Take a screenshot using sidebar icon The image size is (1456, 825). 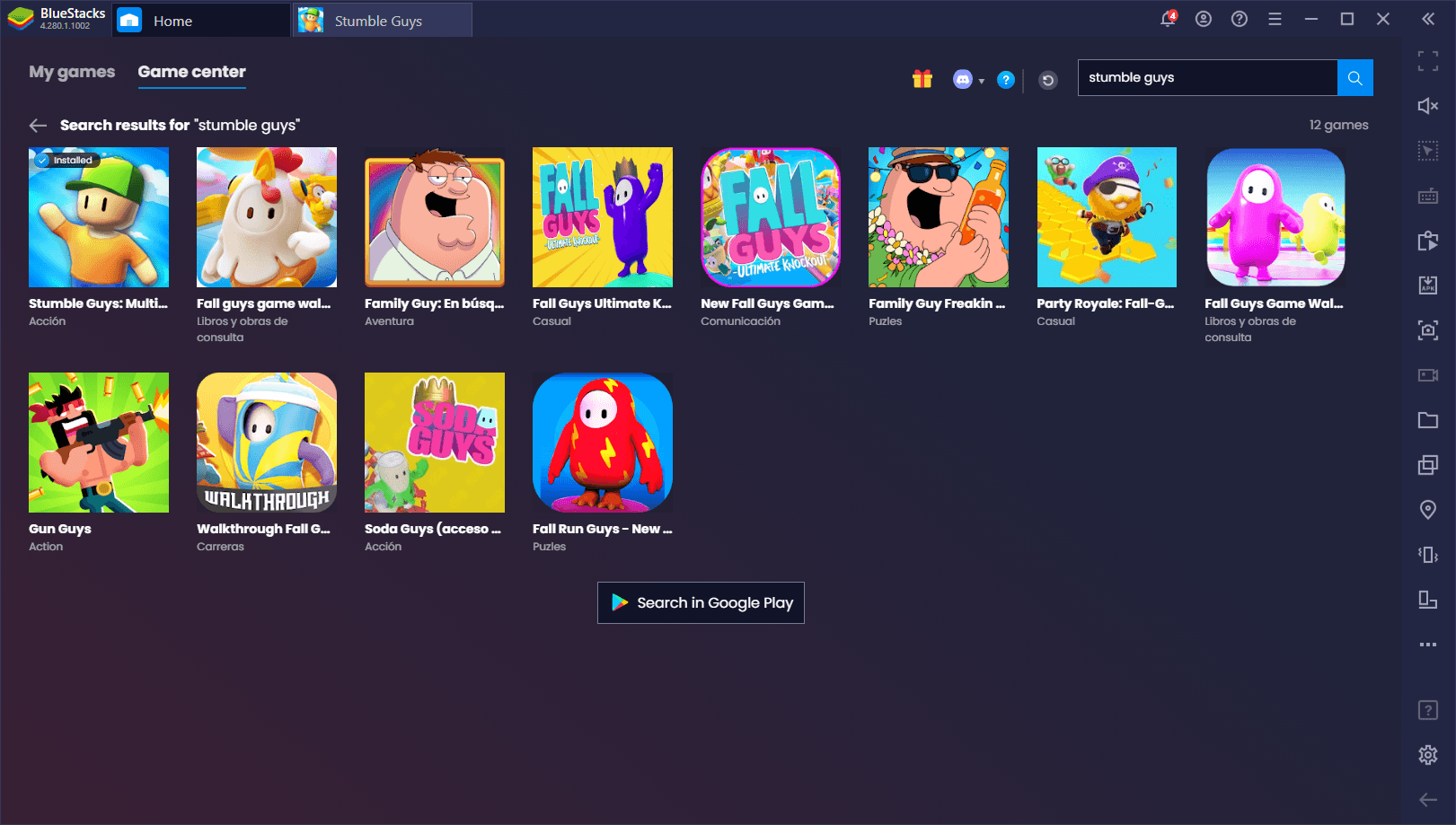tap(1428, 330)
